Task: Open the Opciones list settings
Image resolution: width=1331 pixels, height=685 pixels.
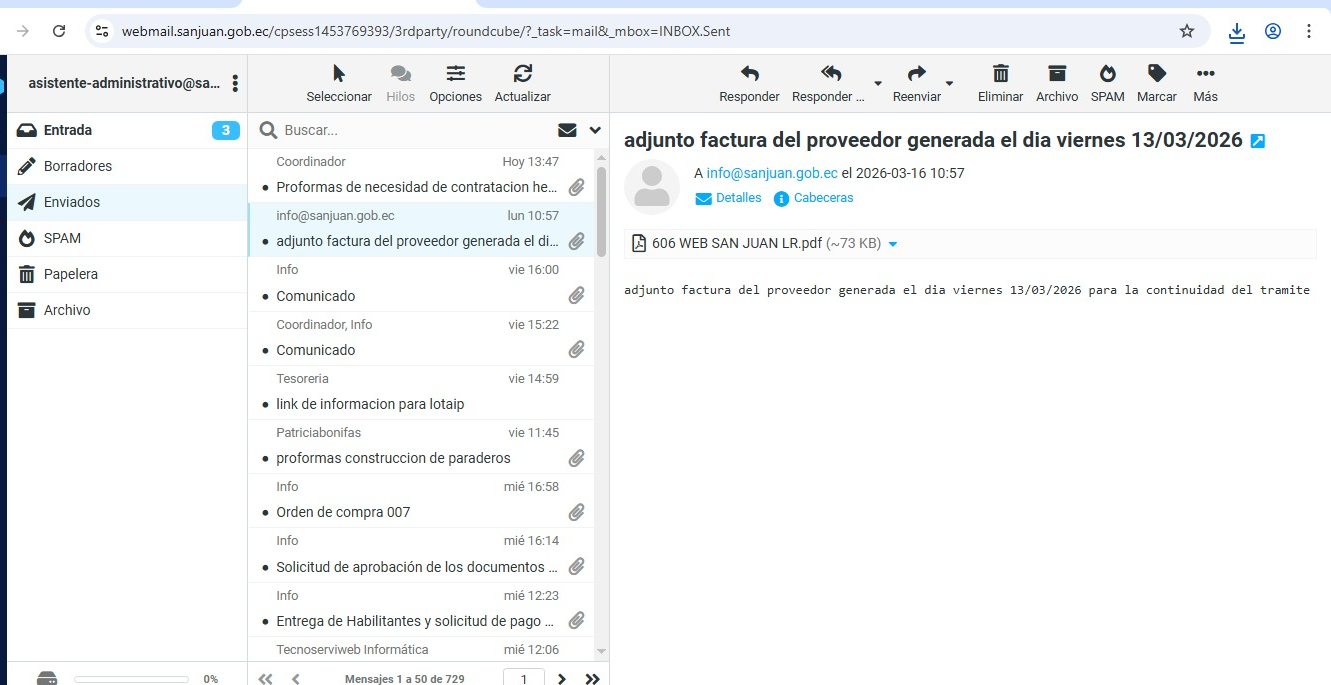Action: pos(455,74)
